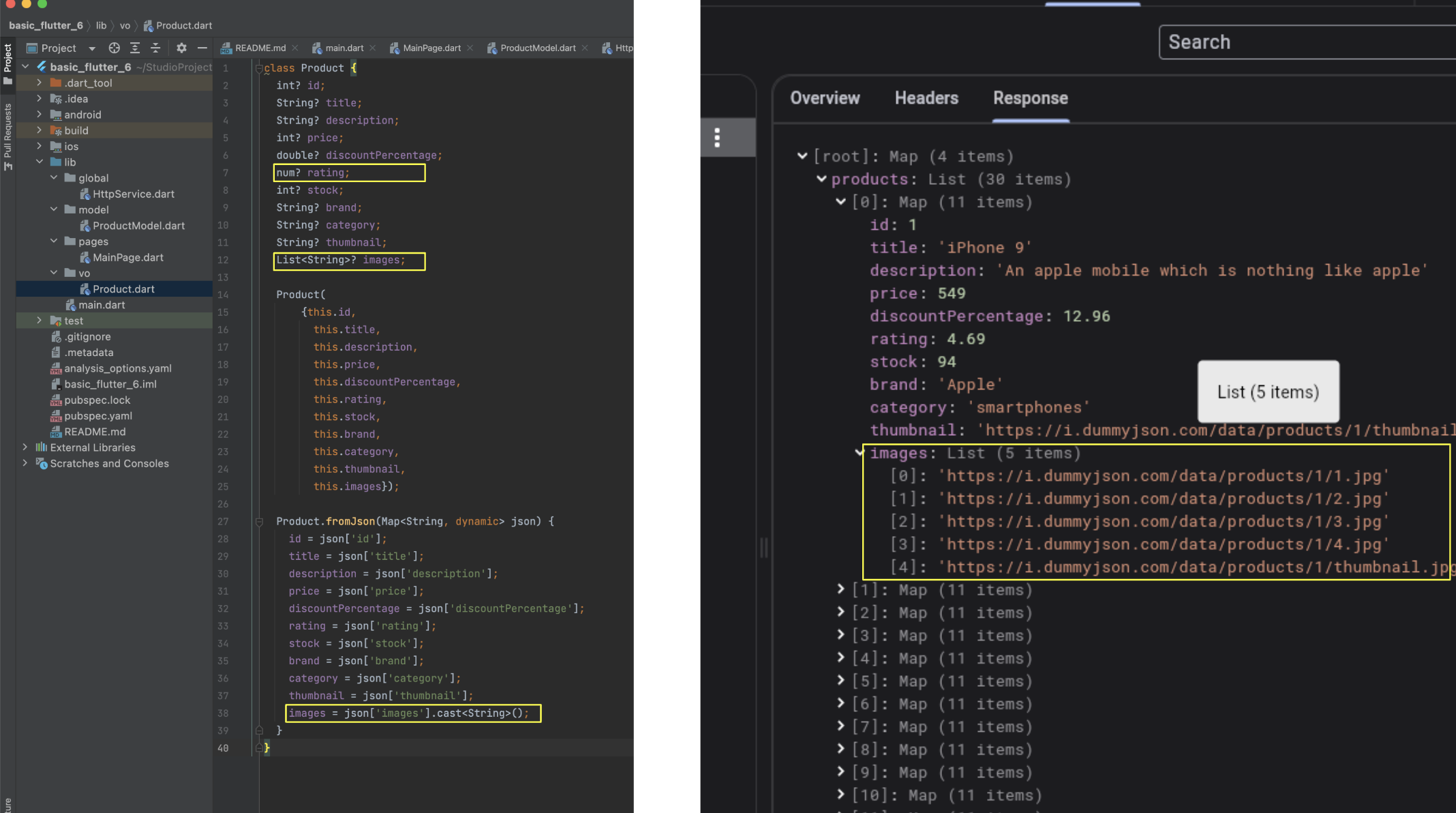Select pubspec.yaml in the project tree
Viewport: 1456px width, 813px height.
coord(97,416)
